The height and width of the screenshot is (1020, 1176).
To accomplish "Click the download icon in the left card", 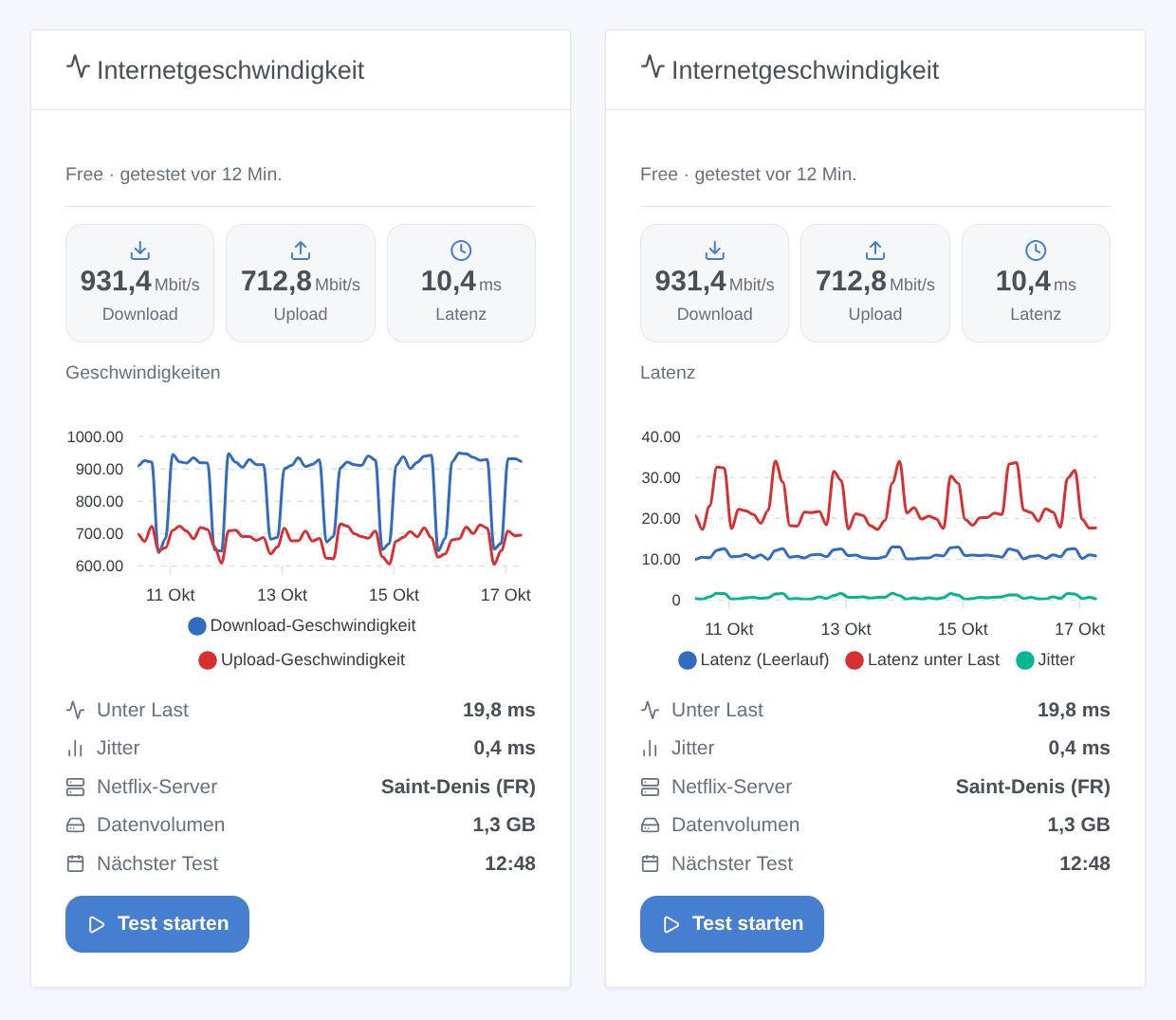I will 140,250.
